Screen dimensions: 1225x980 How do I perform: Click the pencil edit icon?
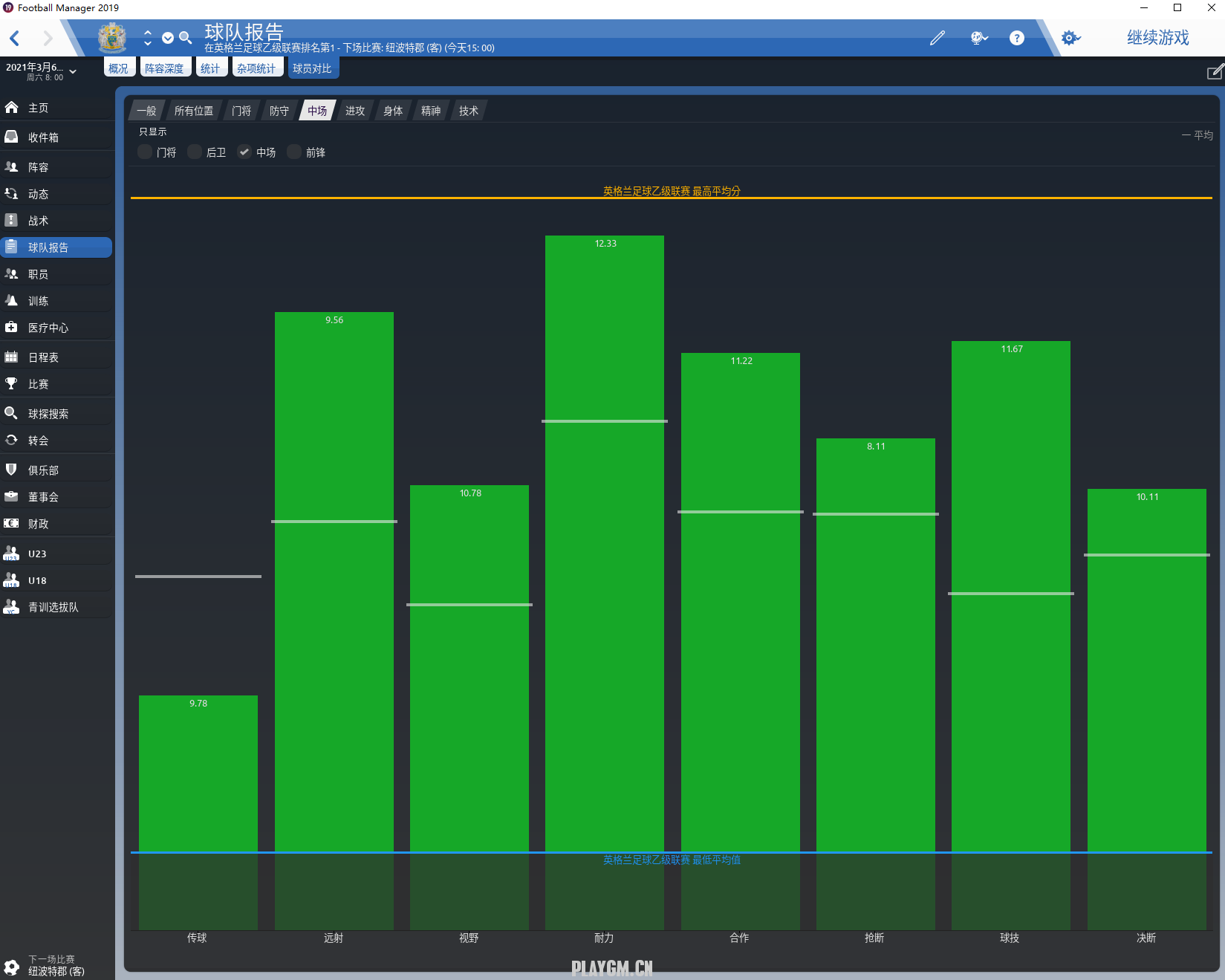pos(938,38)
